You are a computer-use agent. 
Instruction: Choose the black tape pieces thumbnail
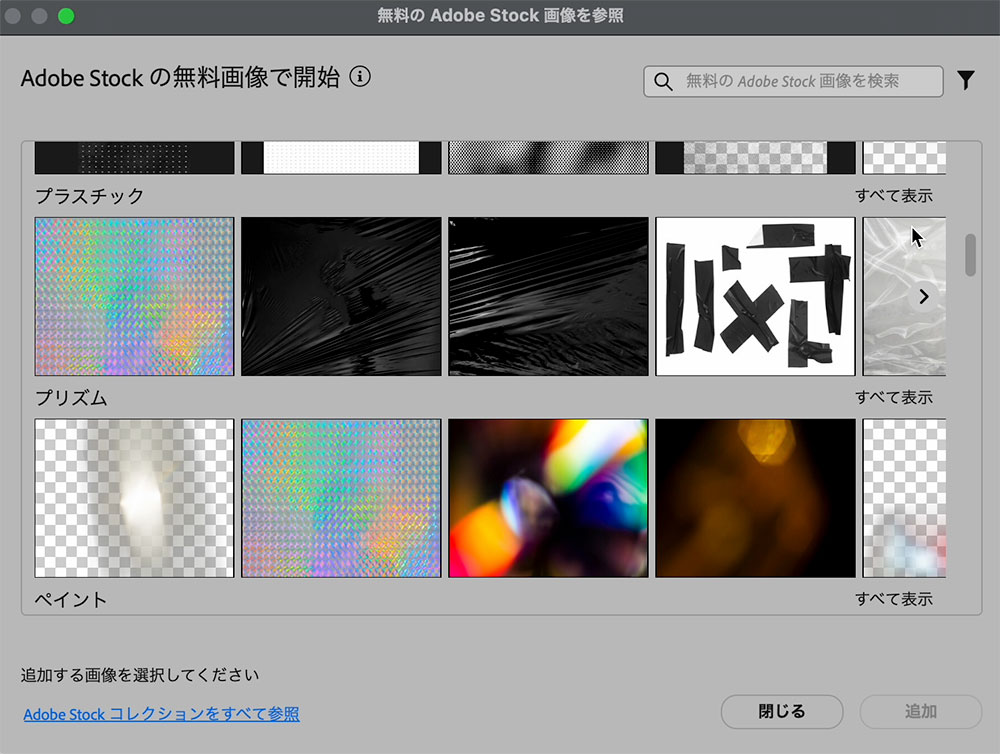[755, 297]
